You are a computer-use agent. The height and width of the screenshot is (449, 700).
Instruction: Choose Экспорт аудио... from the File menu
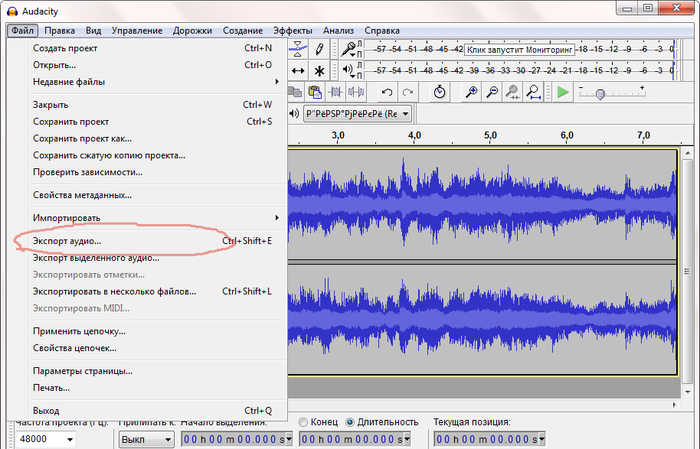point(67,240)
